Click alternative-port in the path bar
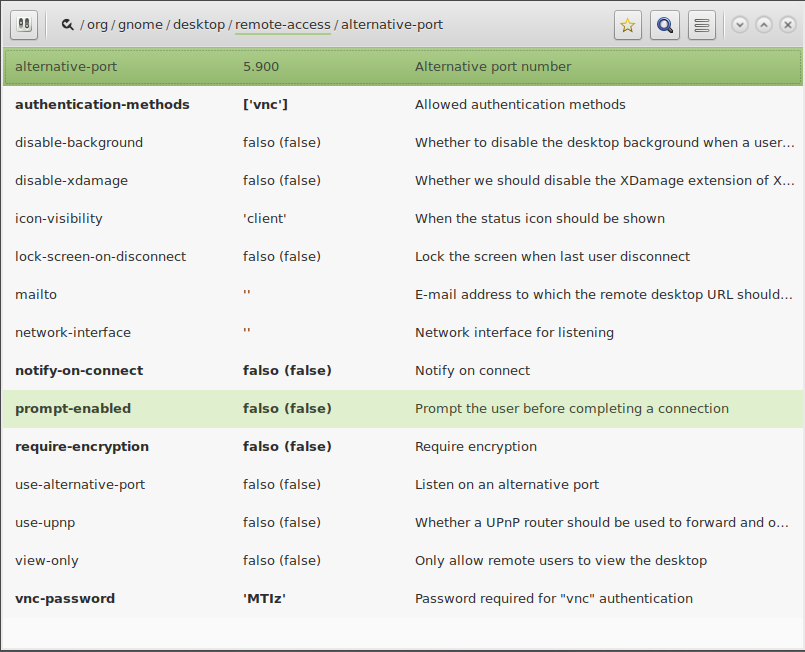Viewport: 805px width, 652px height. click(392, 25)
